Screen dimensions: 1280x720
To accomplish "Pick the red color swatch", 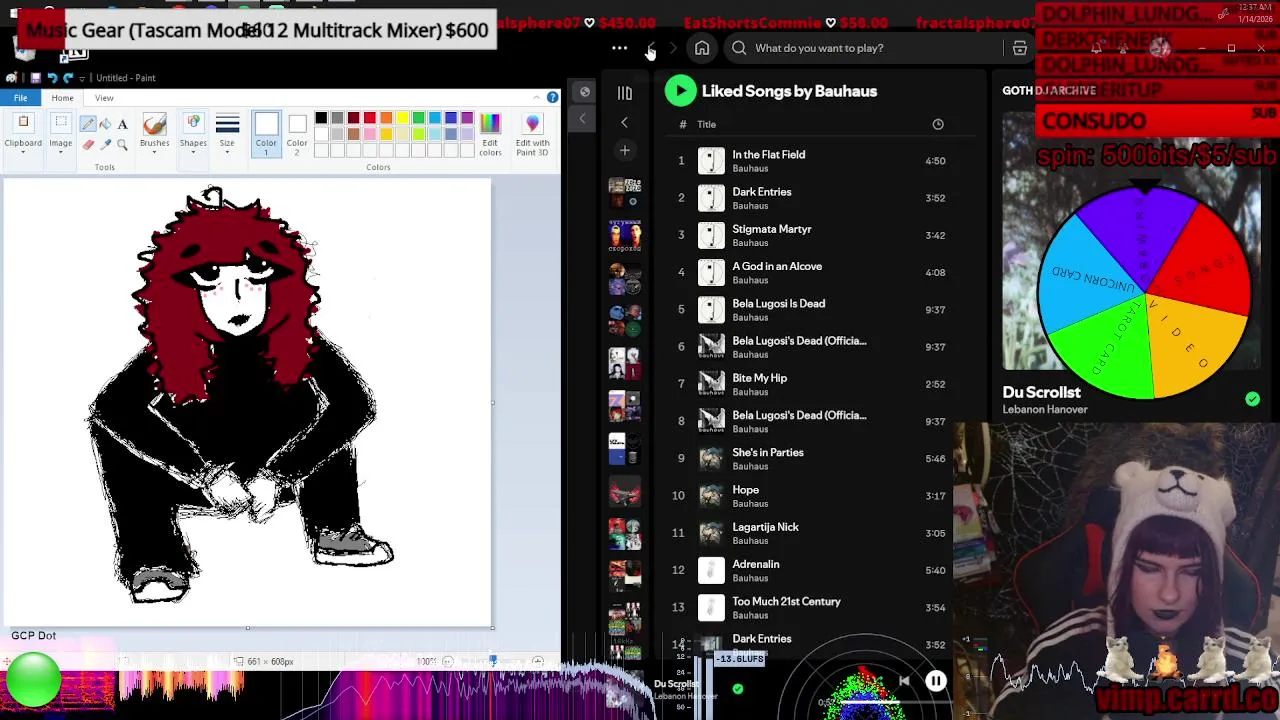I will [370, 118].
